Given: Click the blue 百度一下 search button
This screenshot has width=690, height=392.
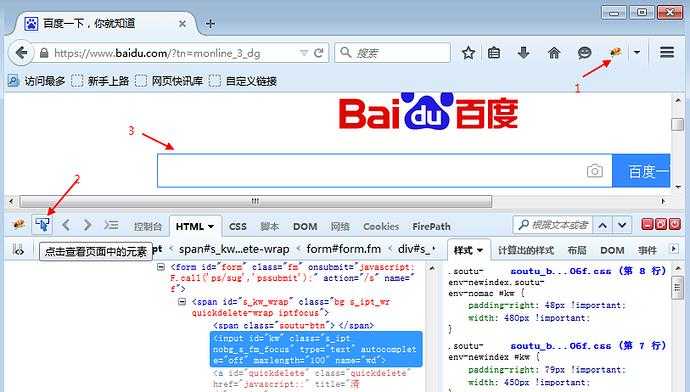Looking at the screenshot, I should click(641, 171).
